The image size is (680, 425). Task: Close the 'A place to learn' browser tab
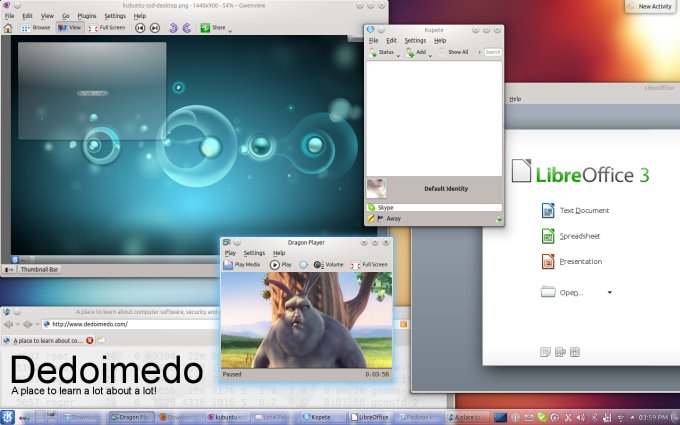pyautogui.click(x=90, y=340)
